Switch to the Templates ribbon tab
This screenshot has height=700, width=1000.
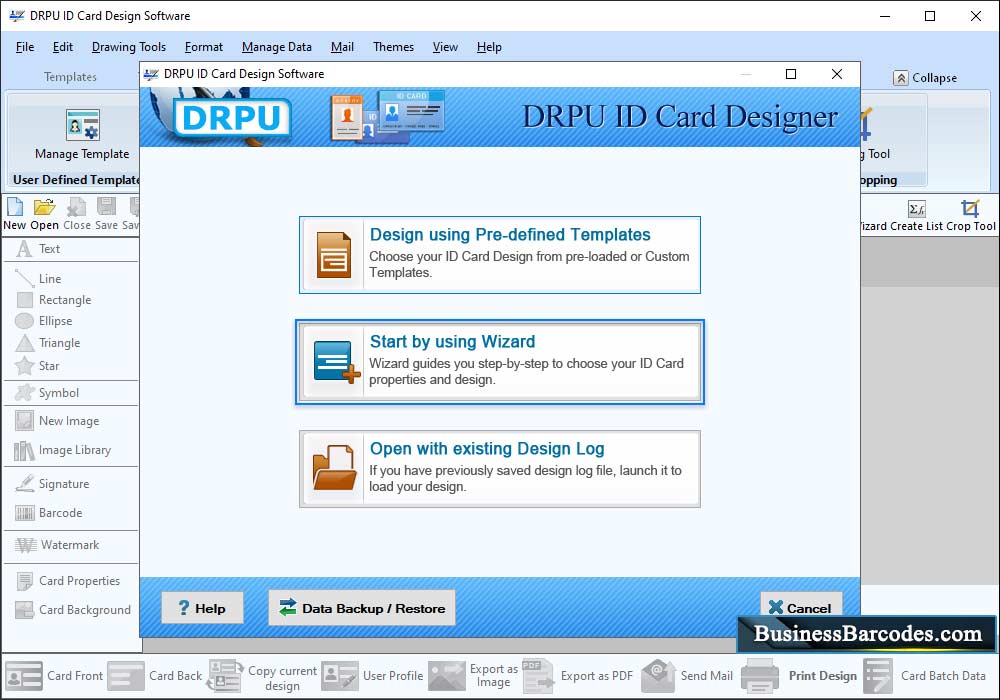[x=70, y=77]
